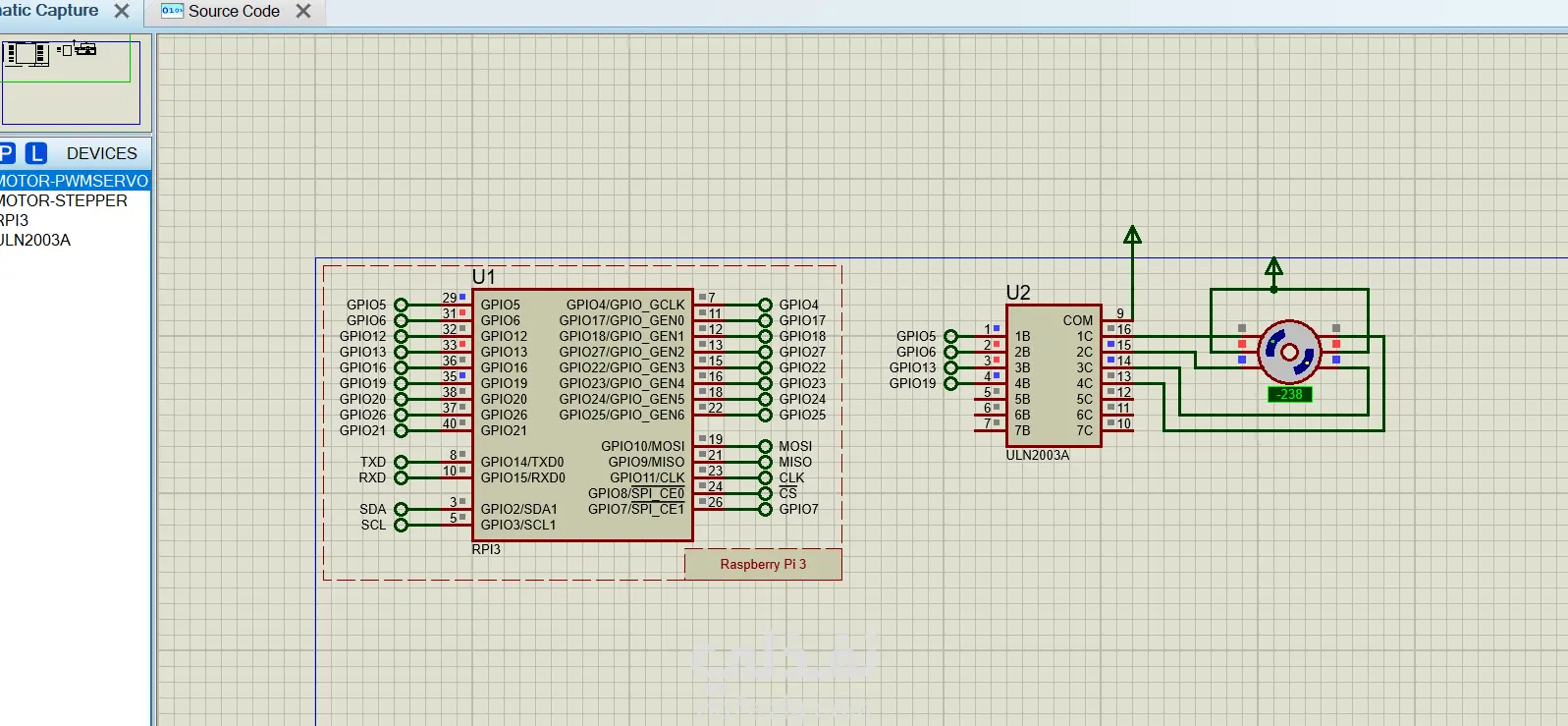Image resolution: width=1568 pixels, height=726 pixels.
Task: Click the SDA terminal circle on U1
Action: pyautogui.click(x=401, y=509)
